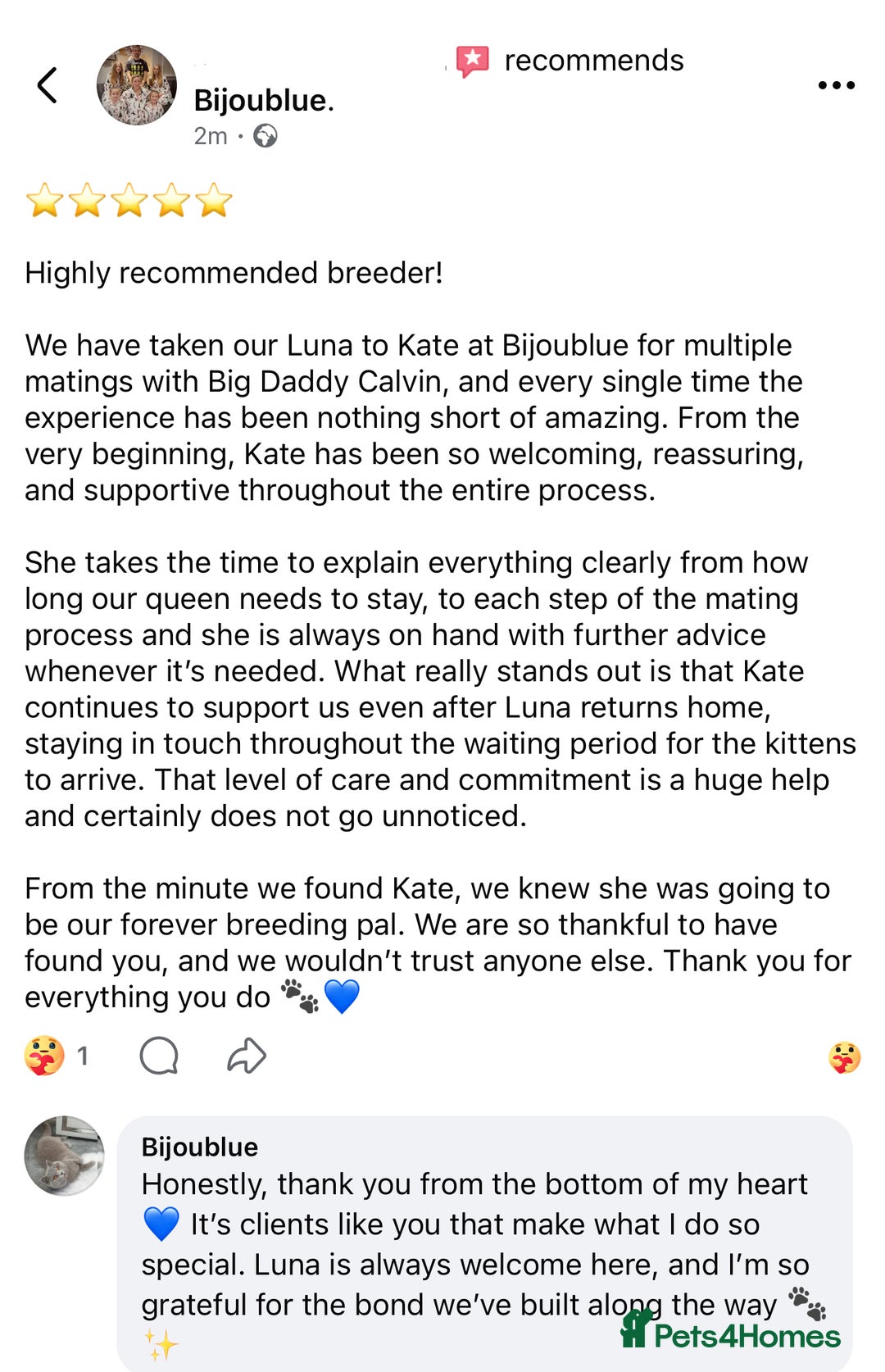Open the reviewer's family profile photo
Image resolution: width=885 pixels, height=1372 pixels.
(136, 85)
